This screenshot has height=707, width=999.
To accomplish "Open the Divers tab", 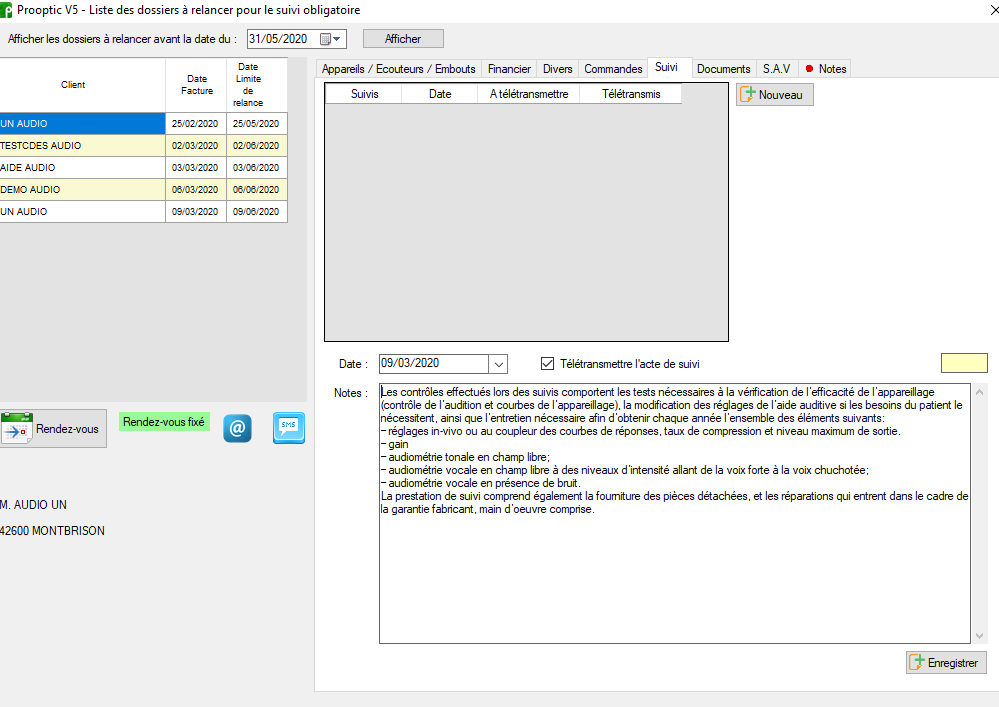I will 557,69.
